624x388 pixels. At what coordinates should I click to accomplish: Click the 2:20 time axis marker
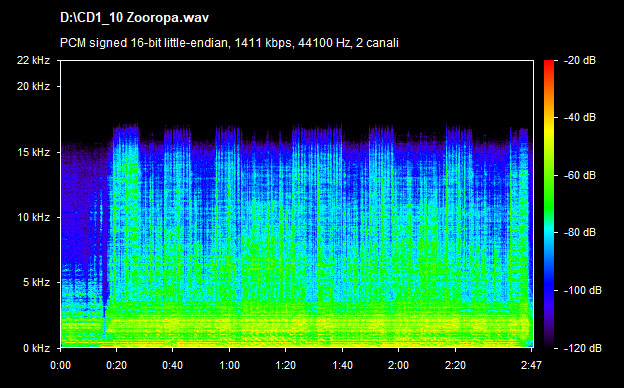click(455, 365)
